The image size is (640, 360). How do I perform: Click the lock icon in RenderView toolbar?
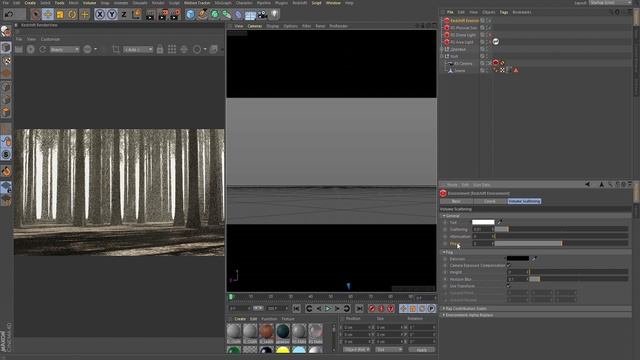(160, 49)
